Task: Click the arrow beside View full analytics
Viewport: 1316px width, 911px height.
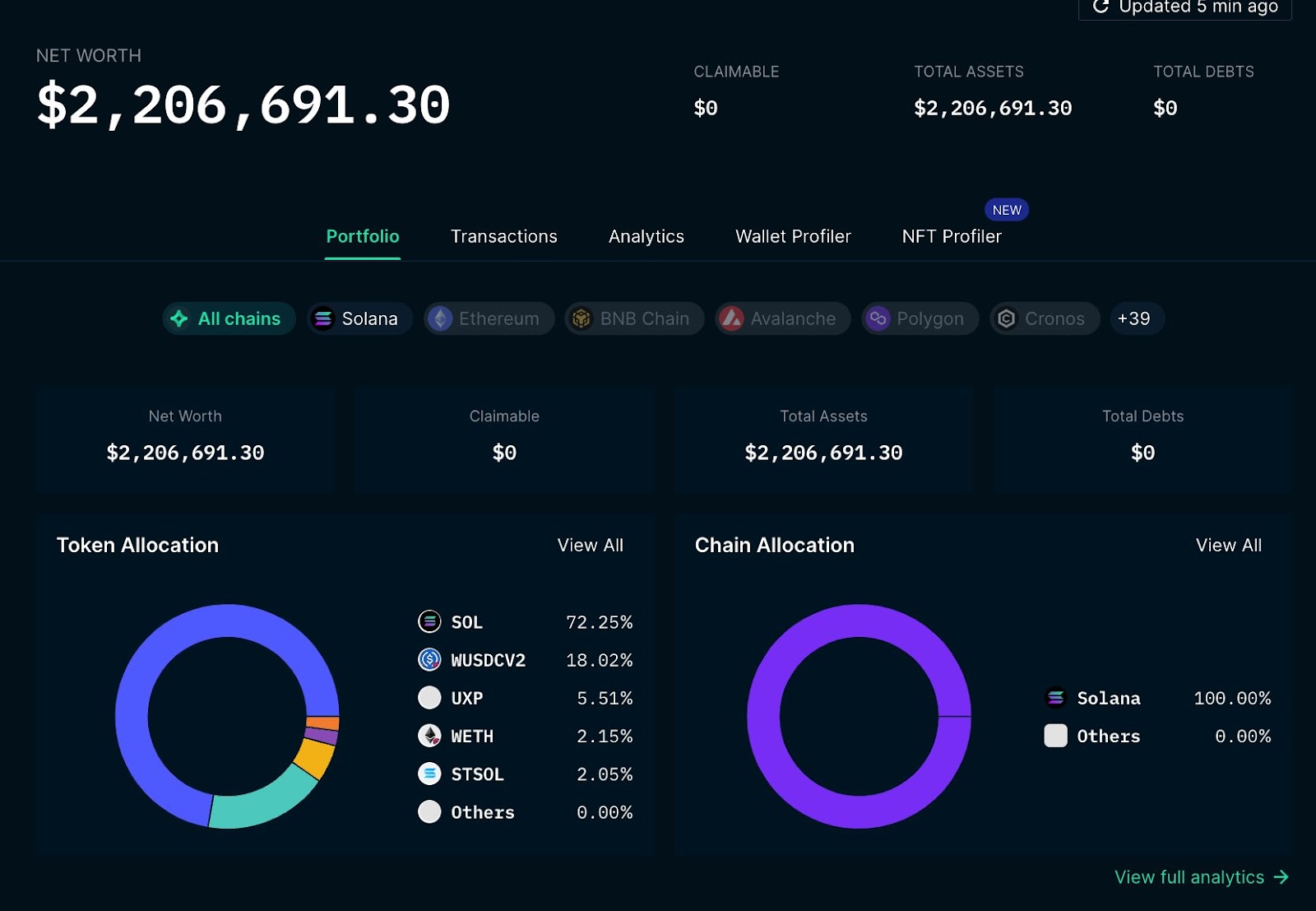Action: [x=1281, y=877]
